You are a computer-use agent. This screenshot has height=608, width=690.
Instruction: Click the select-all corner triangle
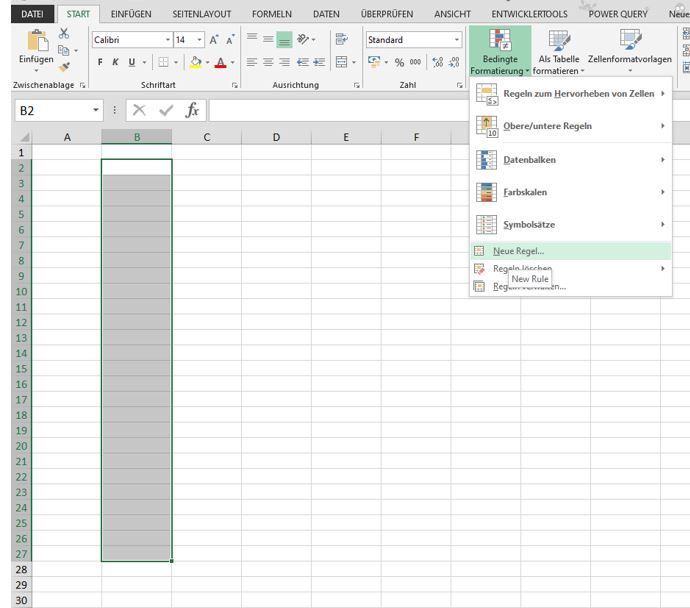coord(24,137)
